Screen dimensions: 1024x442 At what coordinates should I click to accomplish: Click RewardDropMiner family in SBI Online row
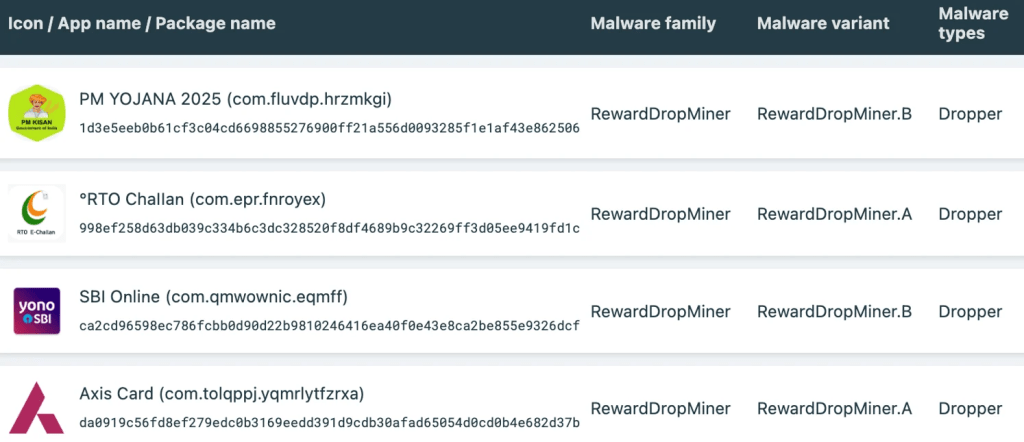[660, 311]
